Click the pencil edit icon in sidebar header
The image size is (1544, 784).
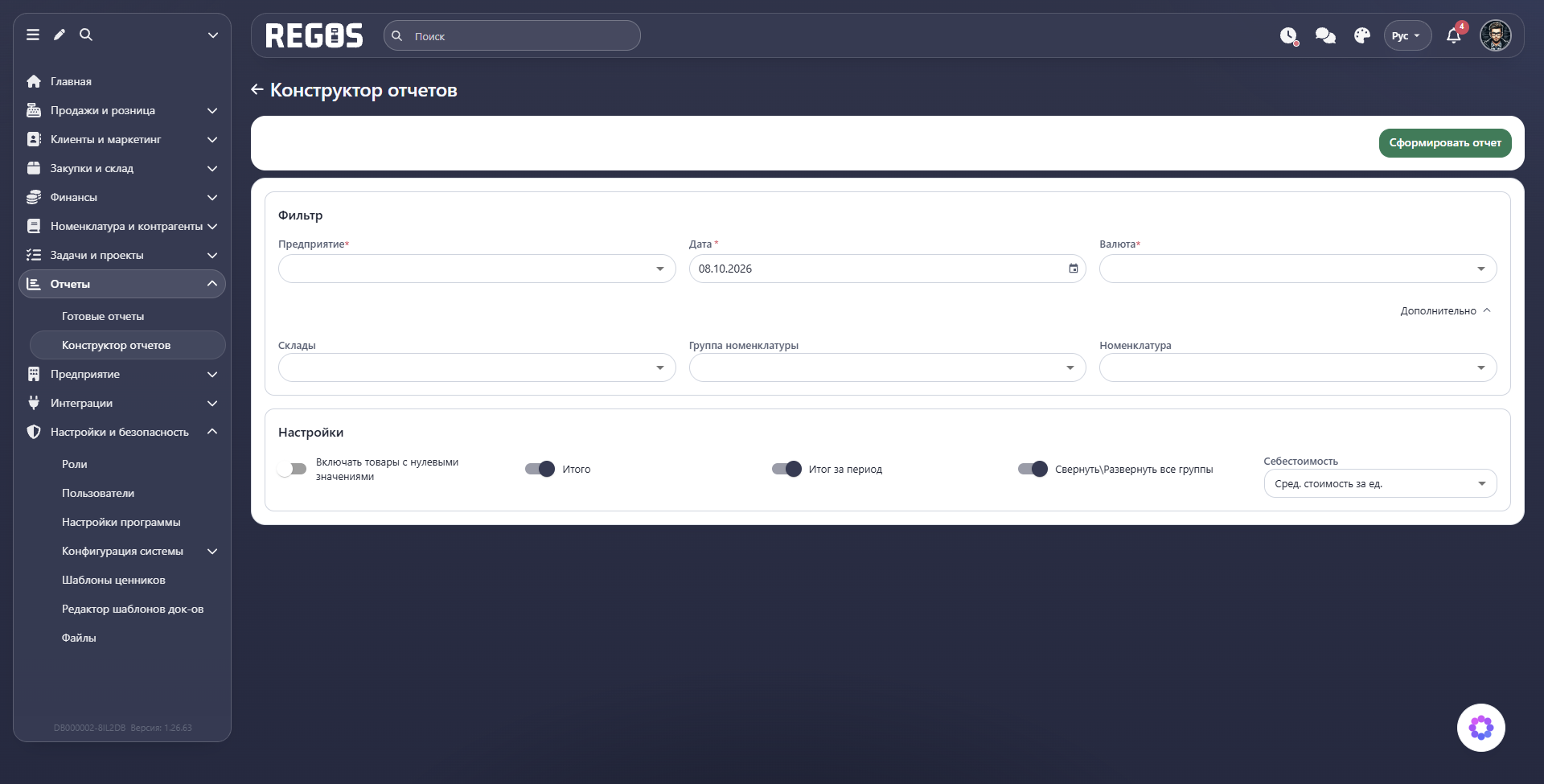pos(60,35)
